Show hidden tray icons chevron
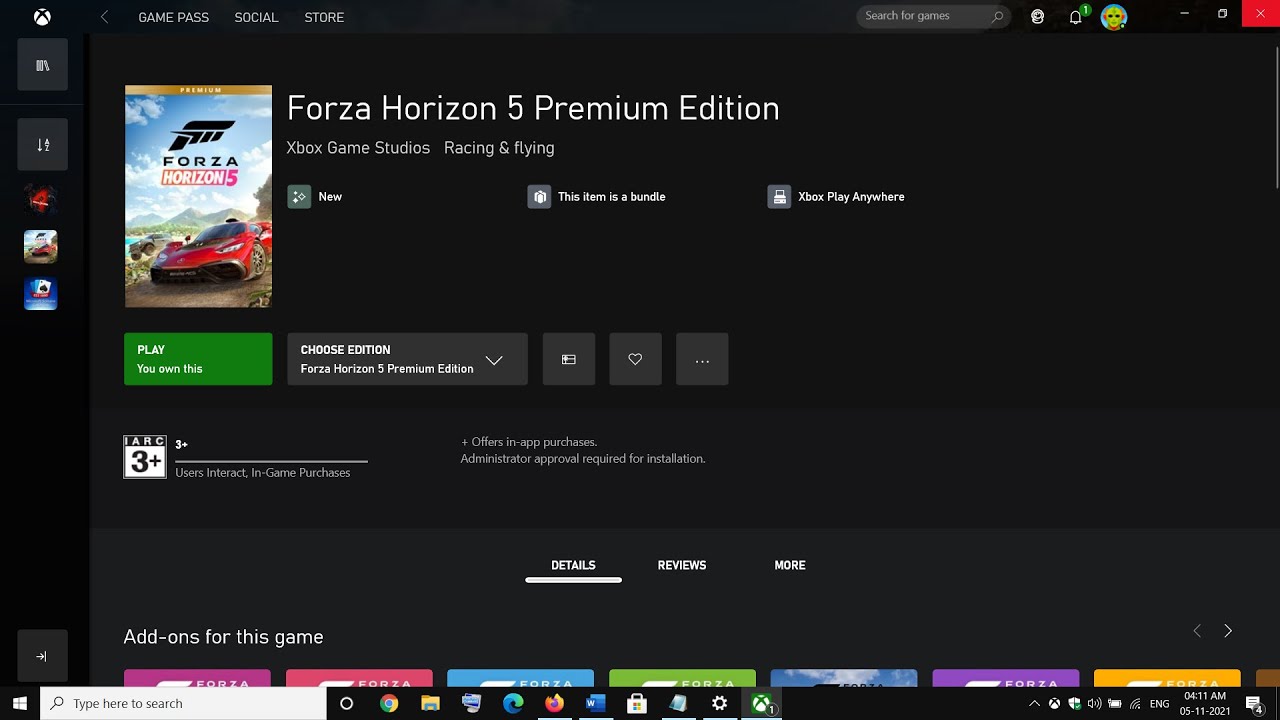 pyautogui.click(x=1035, y=704)
